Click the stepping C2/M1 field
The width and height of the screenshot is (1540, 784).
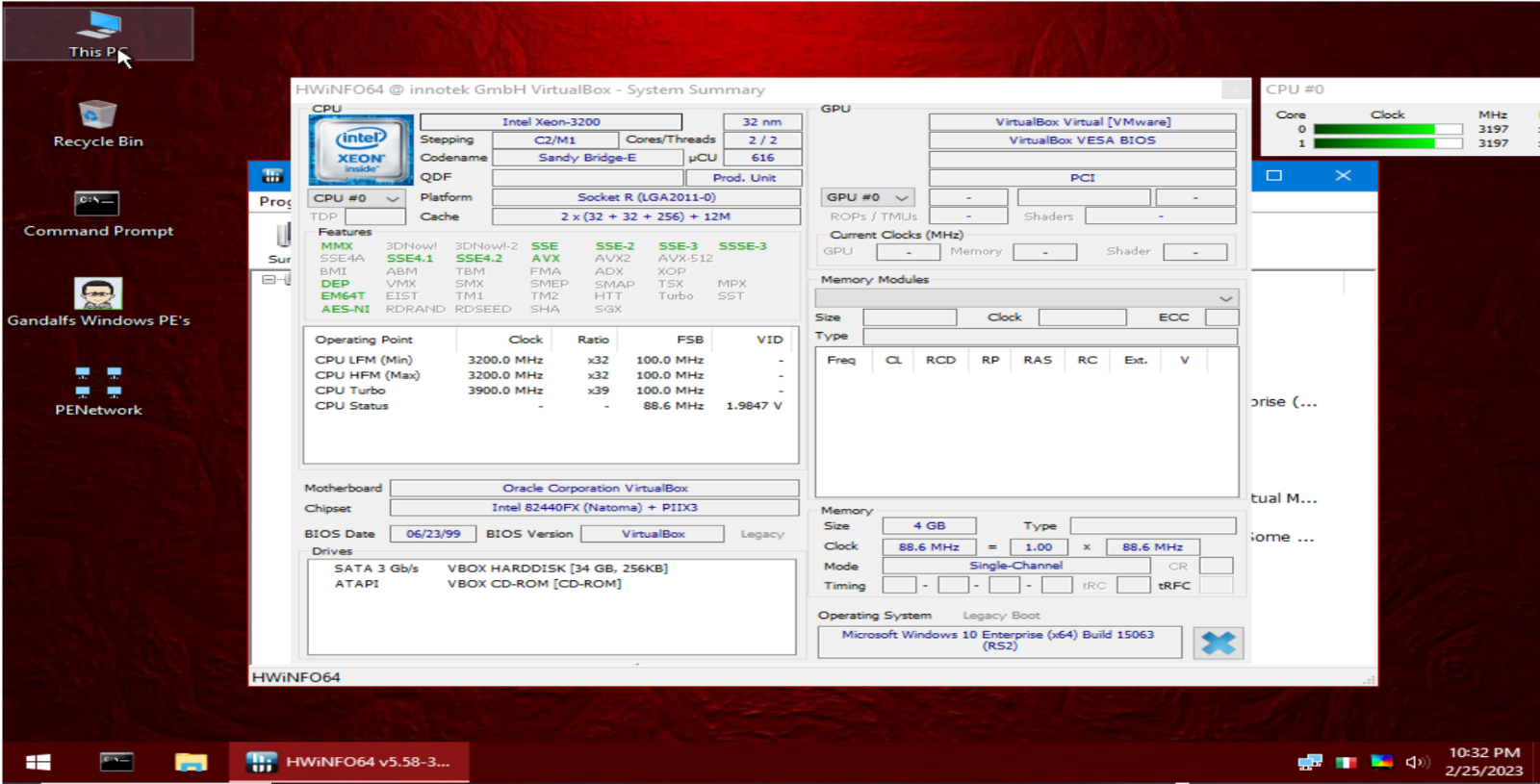(x=554, y=140)
